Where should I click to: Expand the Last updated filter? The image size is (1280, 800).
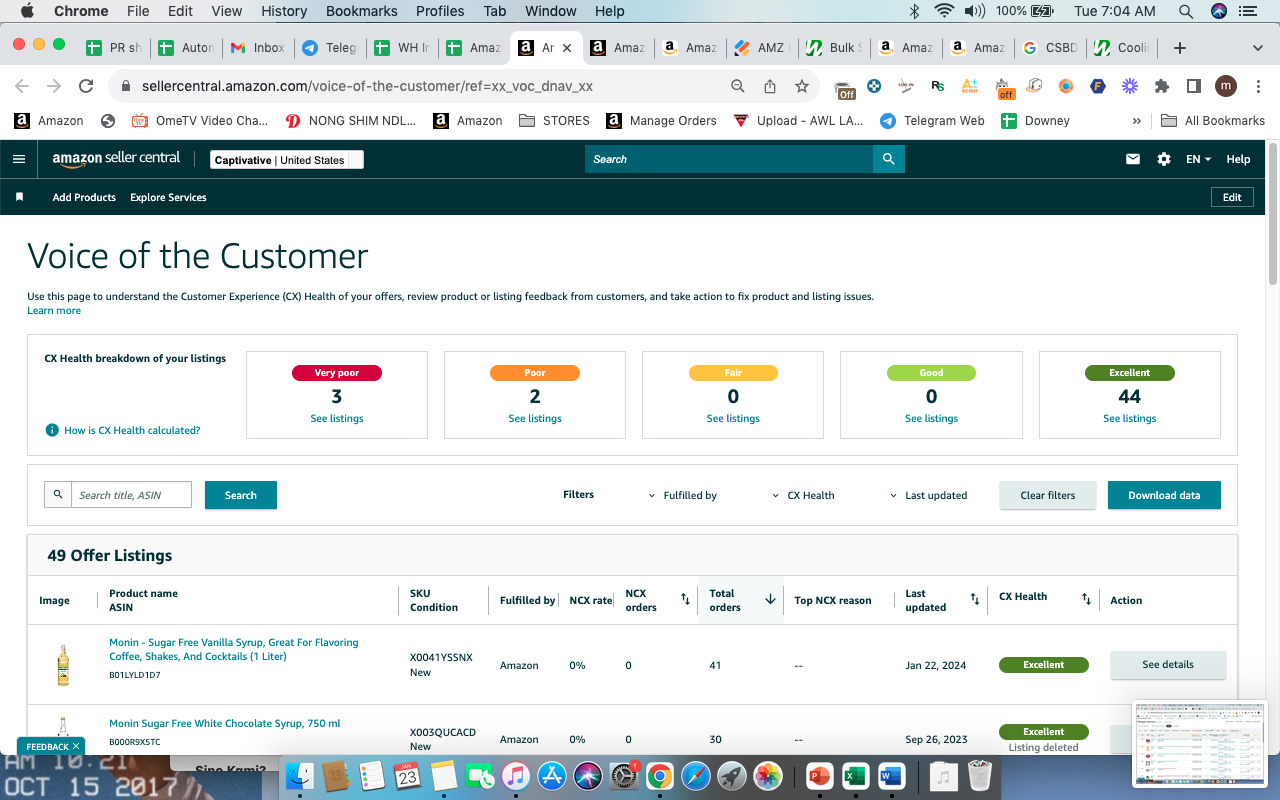pos(929,495)
